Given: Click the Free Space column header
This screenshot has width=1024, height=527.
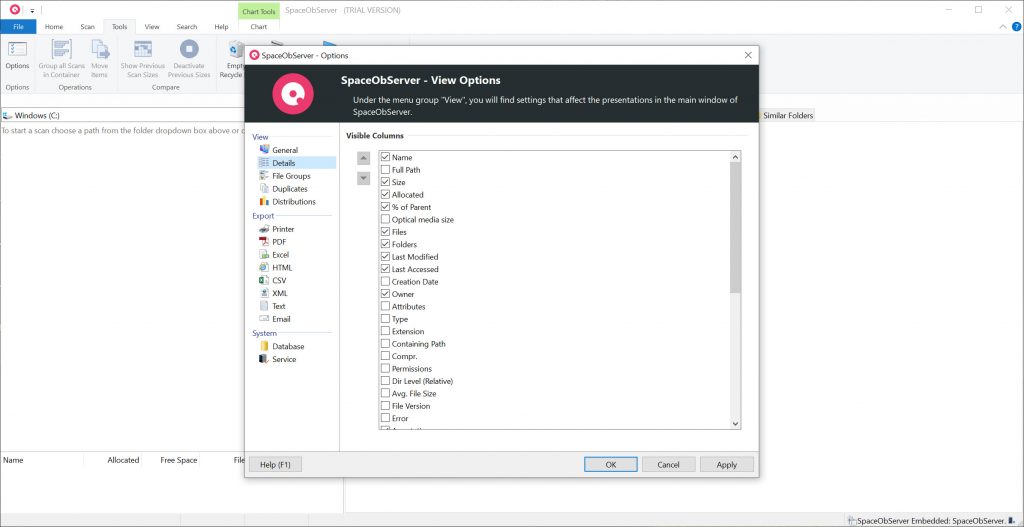Looking at the screenshot, I should pos(178,460).
